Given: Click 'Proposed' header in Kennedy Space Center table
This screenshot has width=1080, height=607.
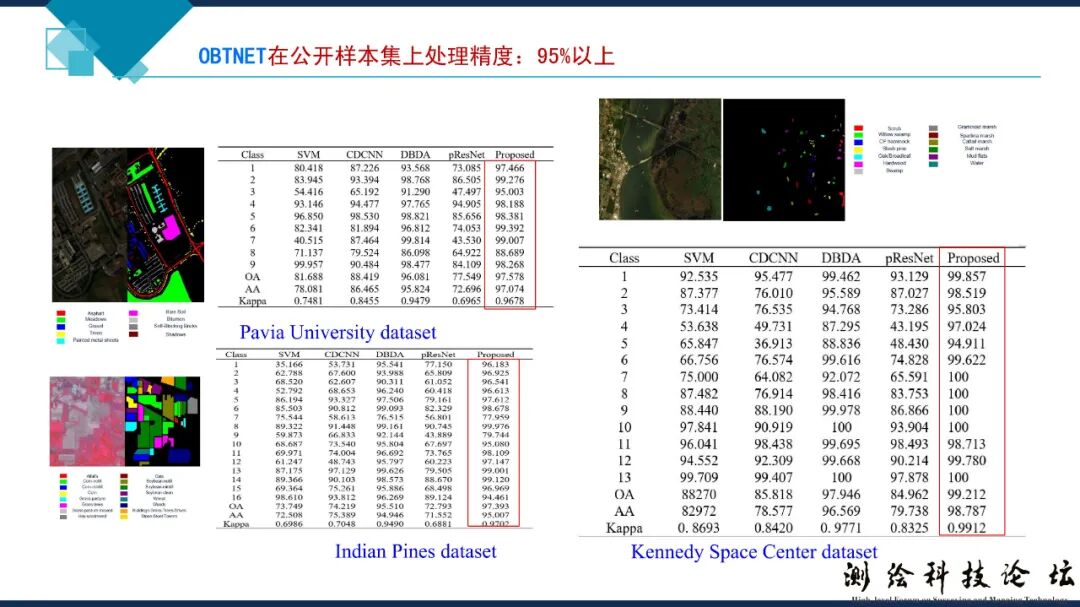Looking at the screenshot, I should [x=973, y=258].
